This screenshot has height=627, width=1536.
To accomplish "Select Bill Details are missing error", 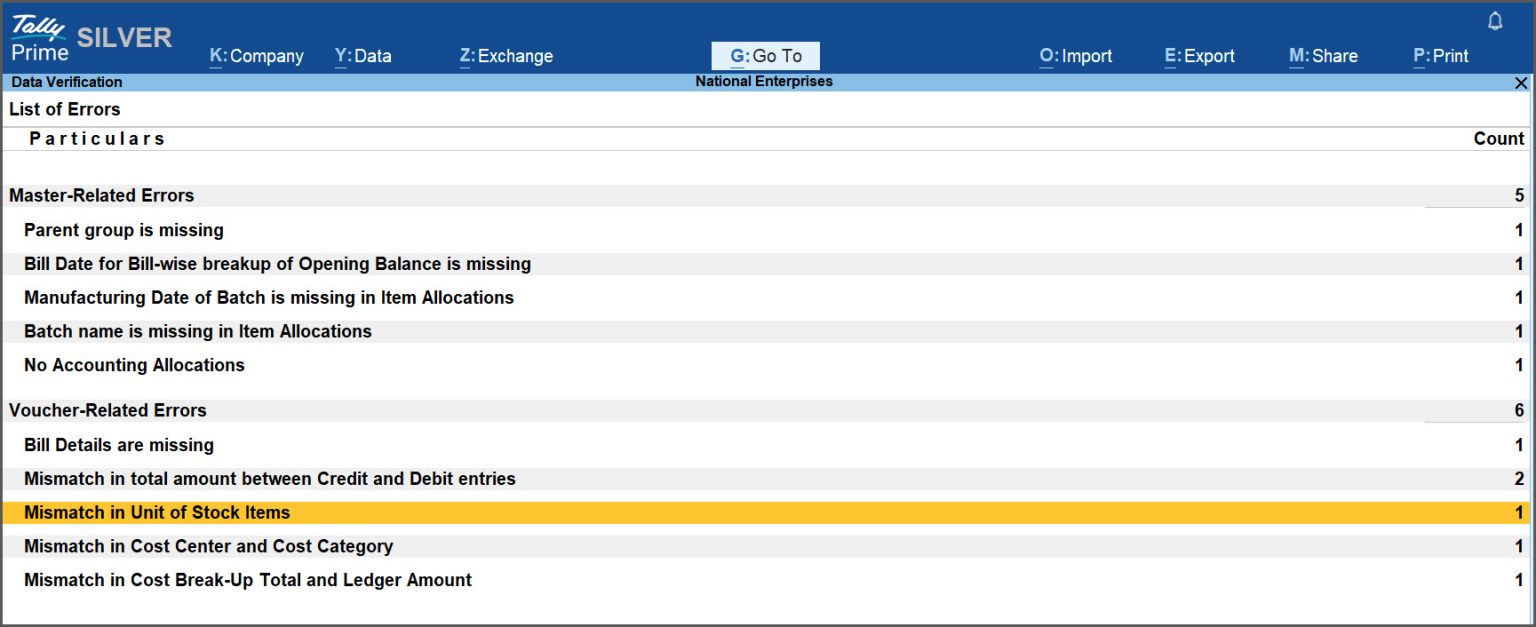I will pyautogui.click(x=118, y=445).
